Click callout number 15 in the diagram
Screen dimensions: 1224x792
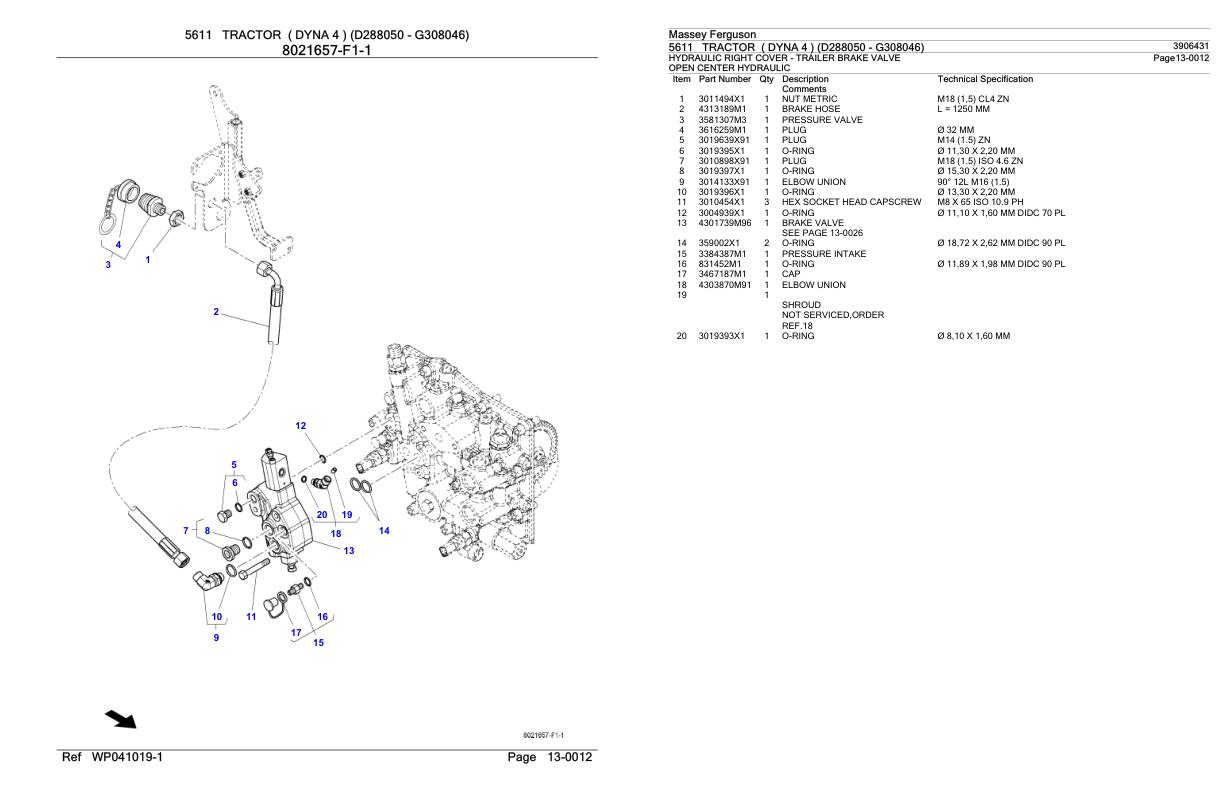tap(319, 643)
